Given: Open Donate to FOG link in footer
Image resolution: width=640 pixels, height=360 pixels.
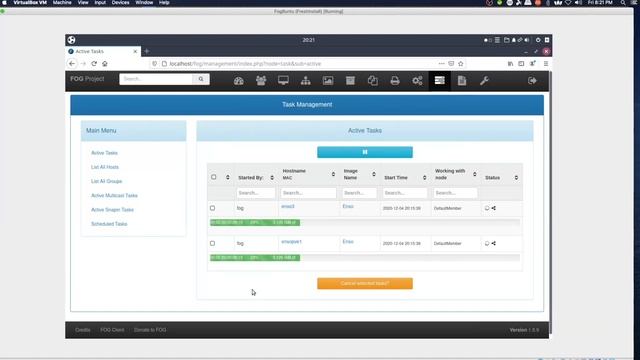Looking at the screenshot, I should coord(150,330).
